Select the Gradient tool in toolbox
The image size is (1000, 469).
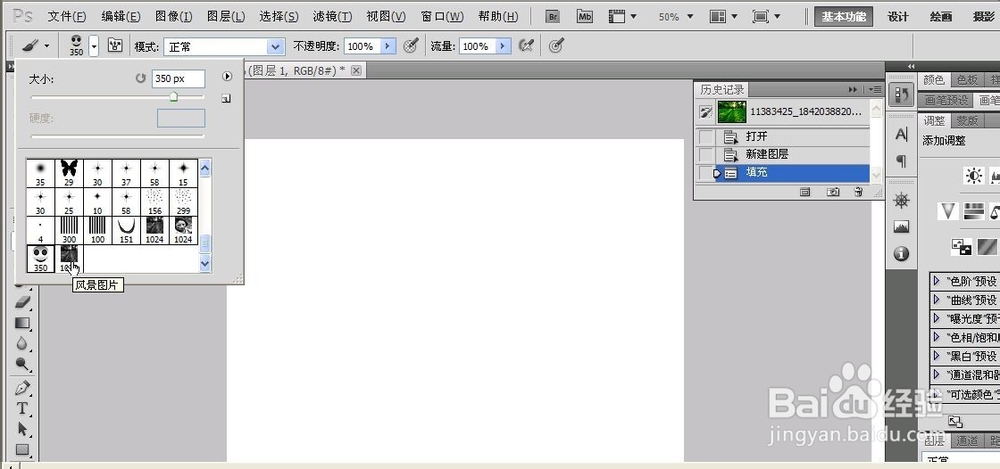(x=22, y=323)
